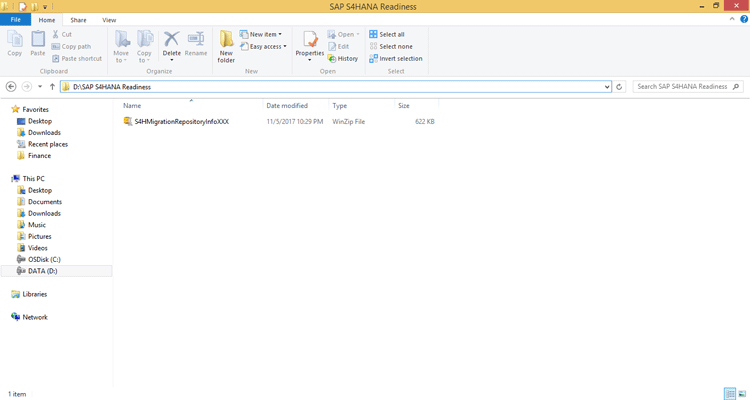The width and height of the screenshot is (750, 400).
Task: Click the Delete red X icon
Action: coord(171,39)
